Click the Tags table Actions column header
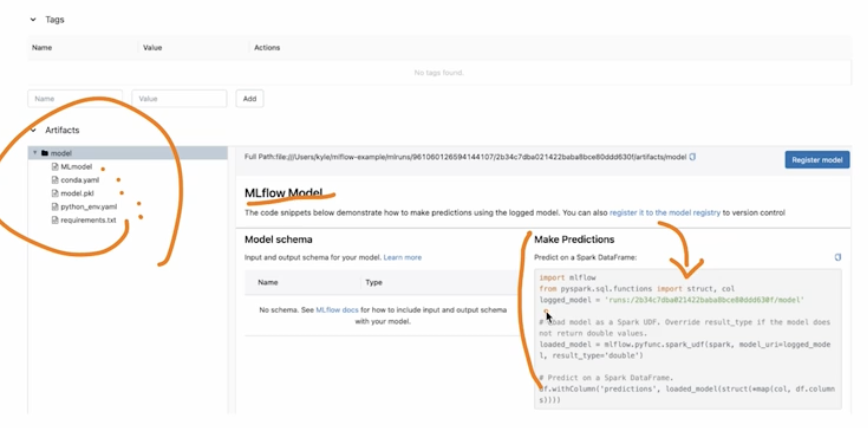This screenshot has width=868, height=428. pyautogui.click(x=267, y=48)
